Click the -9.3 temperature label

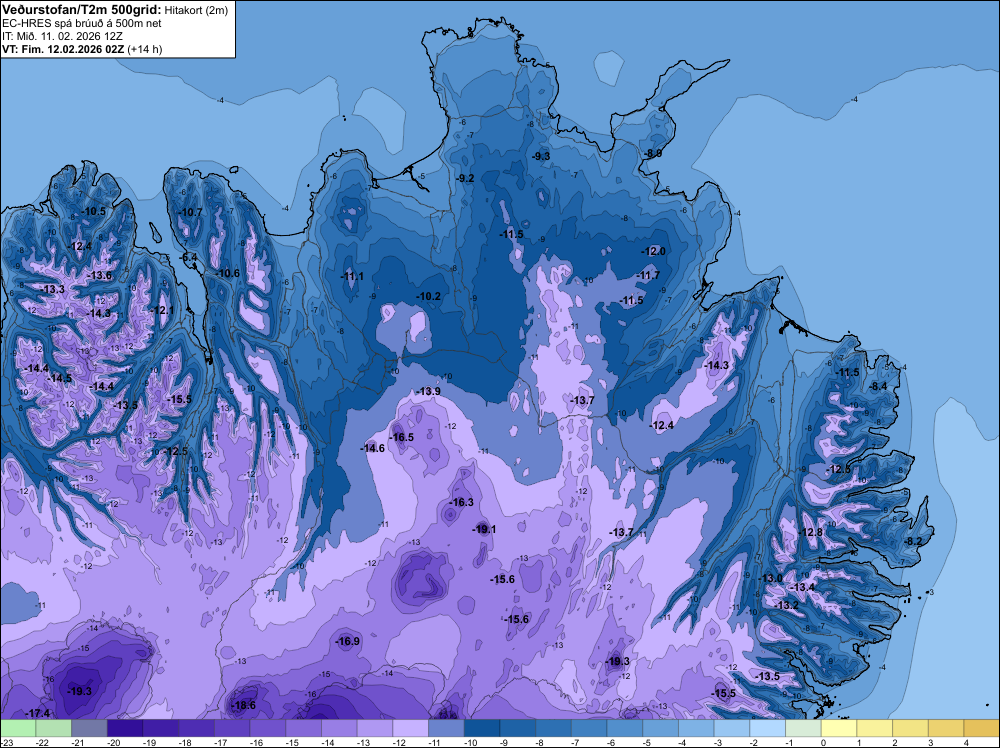pos(541,156)
